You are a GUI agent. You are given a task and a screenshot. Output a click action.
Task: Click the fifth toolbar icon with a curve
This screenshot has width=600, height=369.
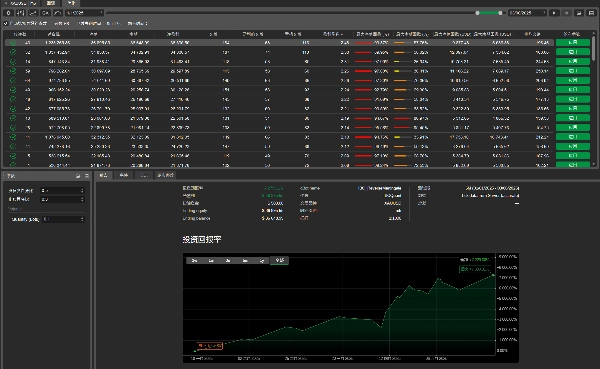pos(57,13)
